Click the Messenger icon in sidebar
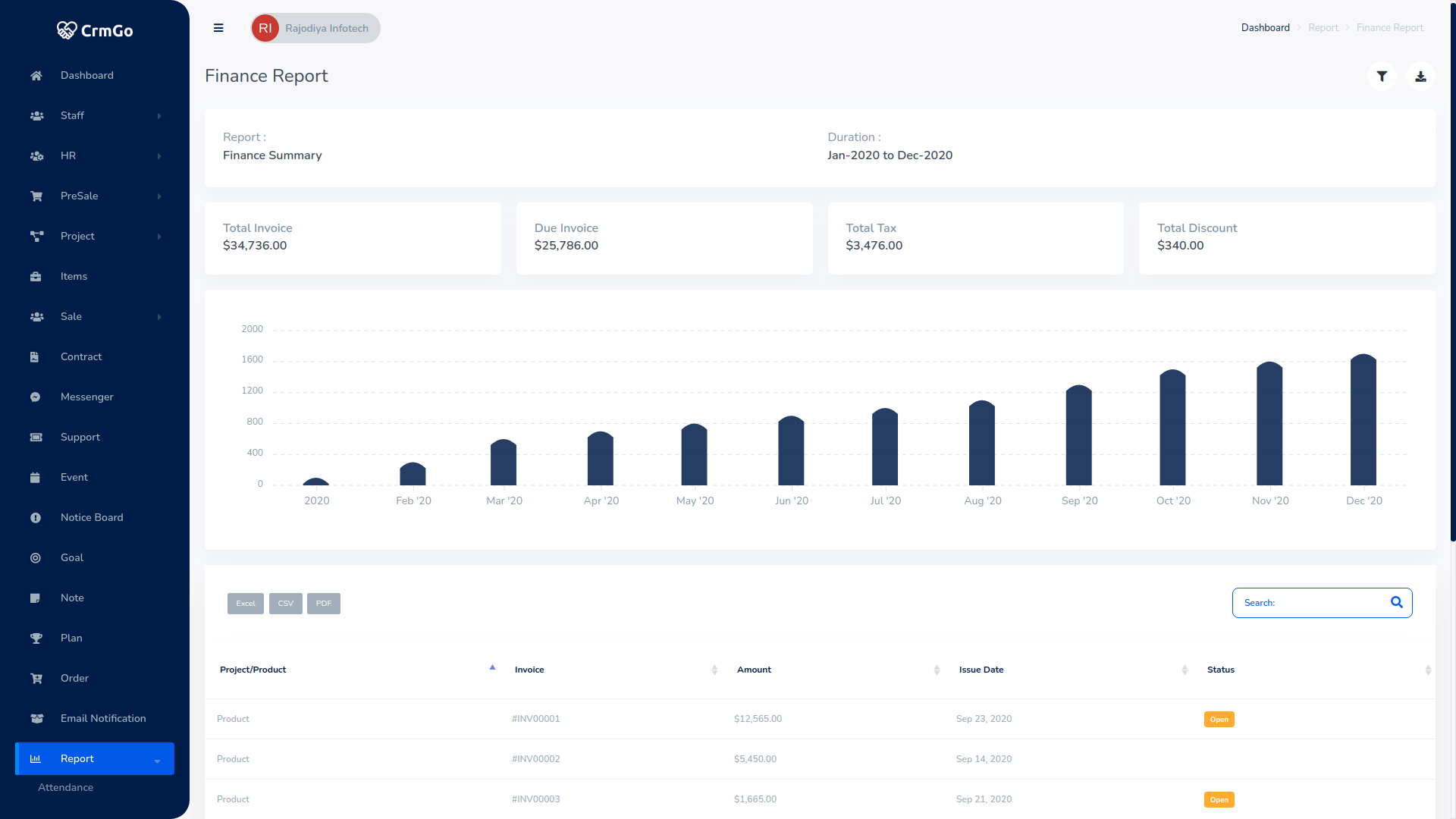Screen dimensions: 1456x819 pos(36,397)
